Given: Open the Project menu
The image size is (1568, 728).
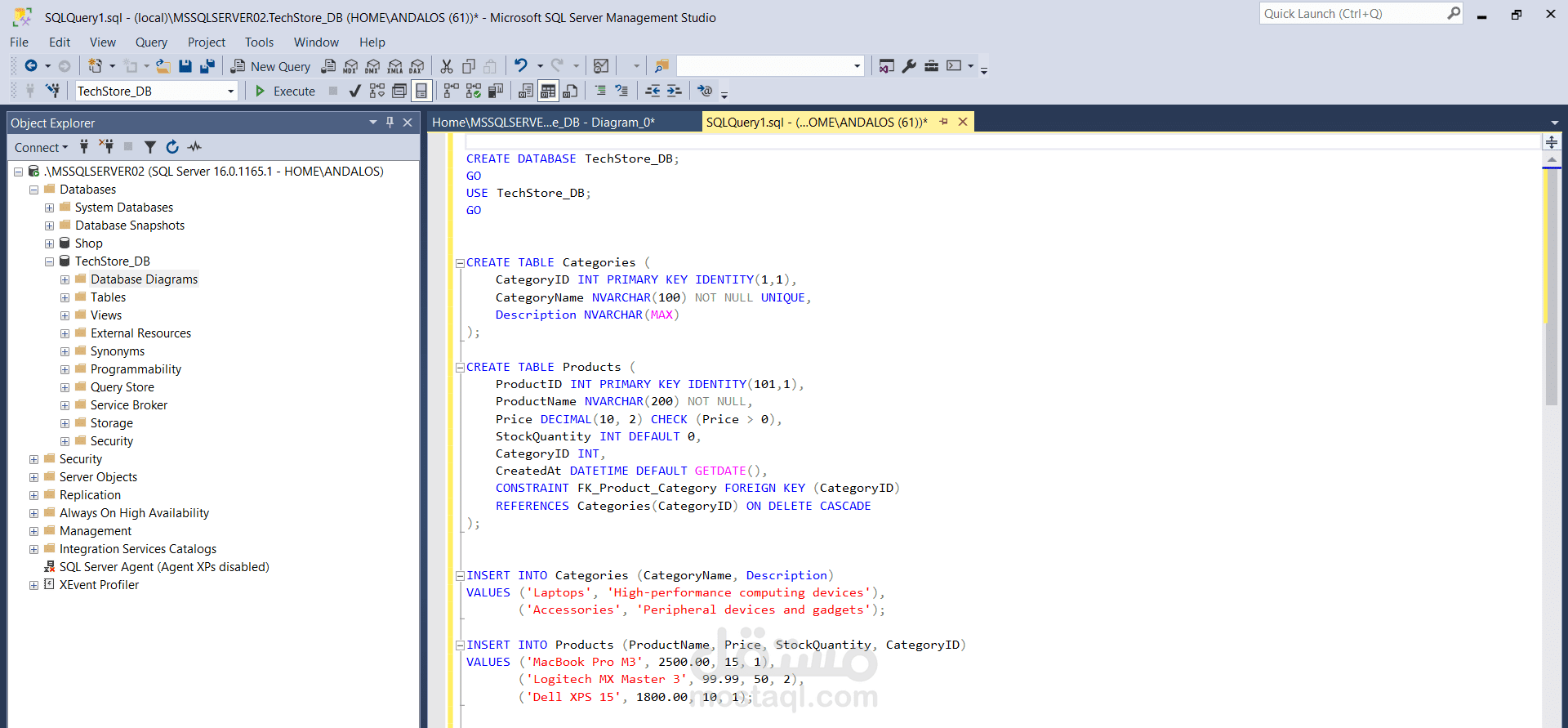Looking at the screenshot, I should [x=206, y=42].
